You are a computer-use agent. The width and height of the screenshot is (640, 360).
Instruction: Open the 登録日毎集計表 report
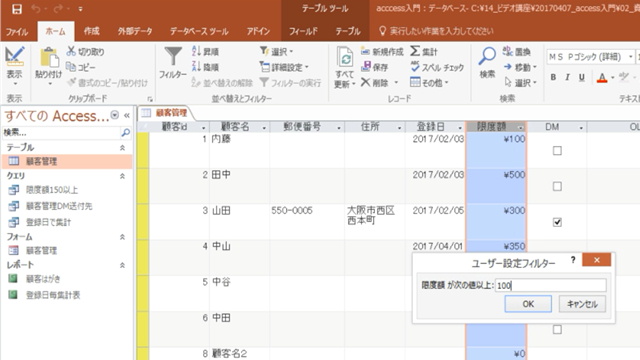(x=53, y=295)
